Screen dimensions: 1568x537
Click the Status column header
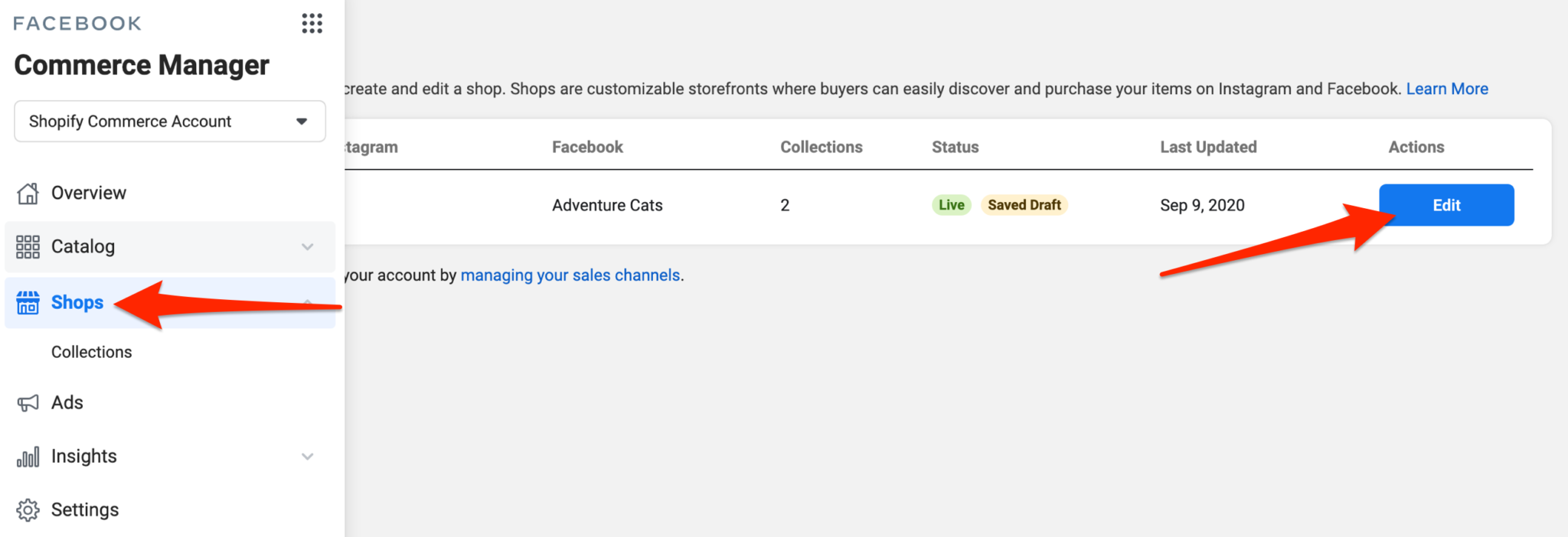tap(955, 147)
